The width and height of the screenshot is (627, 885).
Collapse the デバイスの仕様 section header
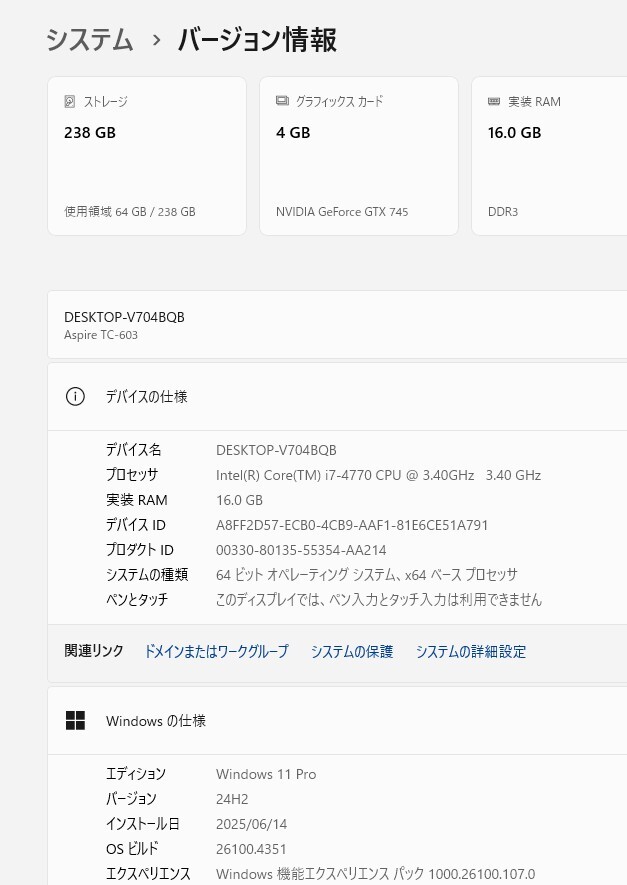(337, 397)
